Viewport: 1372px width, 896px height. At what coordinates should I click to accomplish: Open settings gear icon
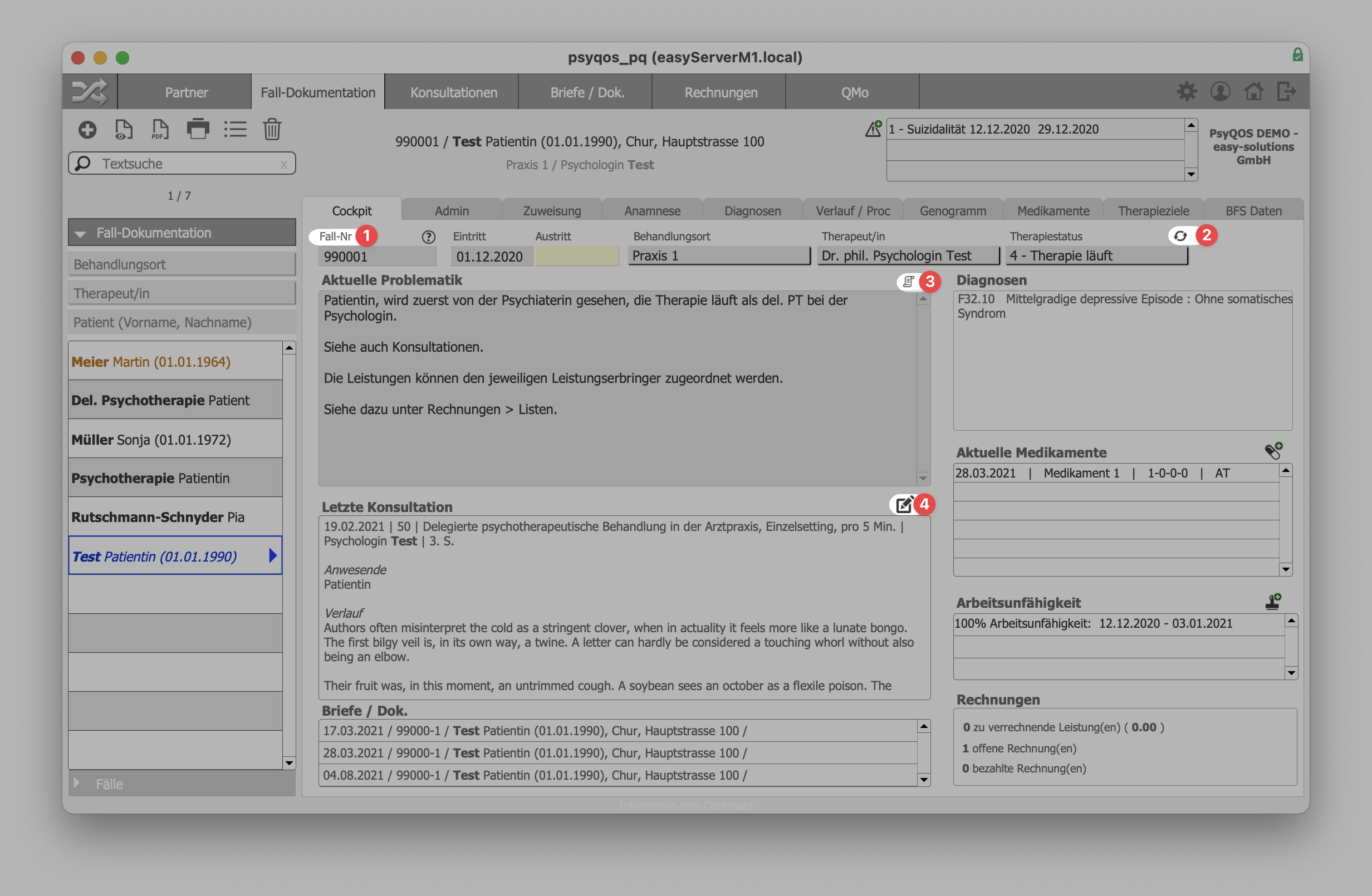1187,92
